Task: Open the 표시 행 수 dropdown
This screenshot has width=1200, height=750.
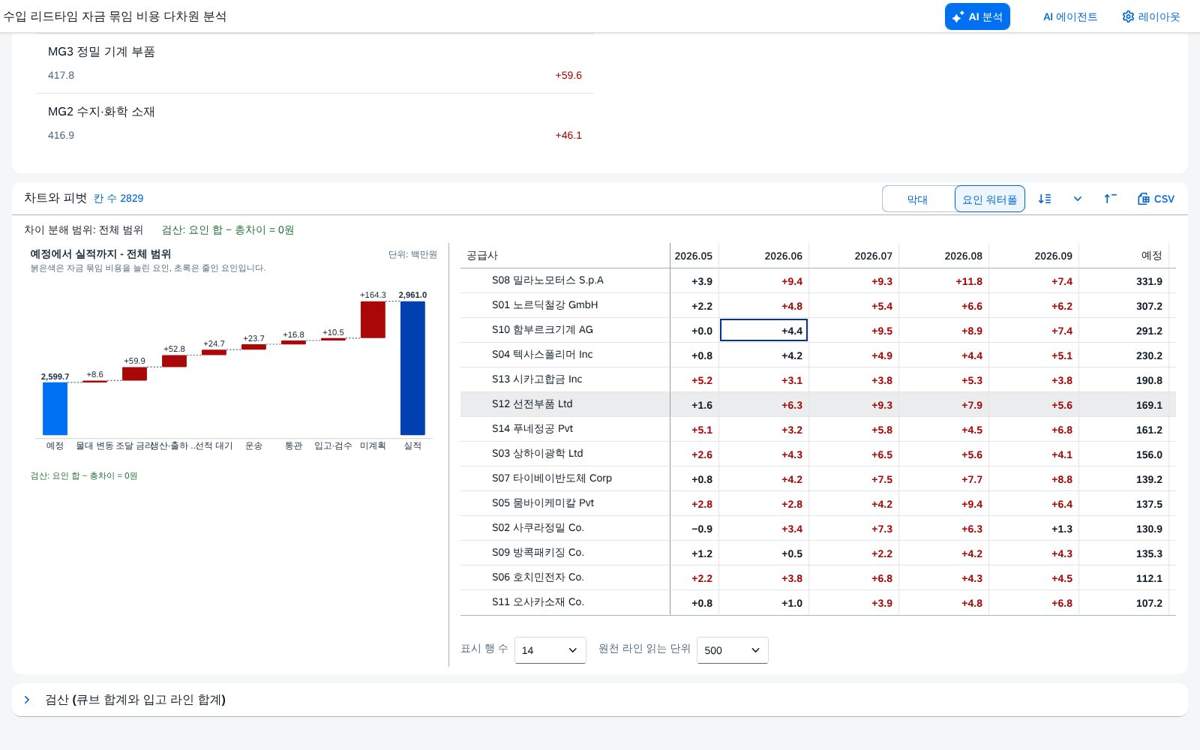Action: (x=550, y=650)
